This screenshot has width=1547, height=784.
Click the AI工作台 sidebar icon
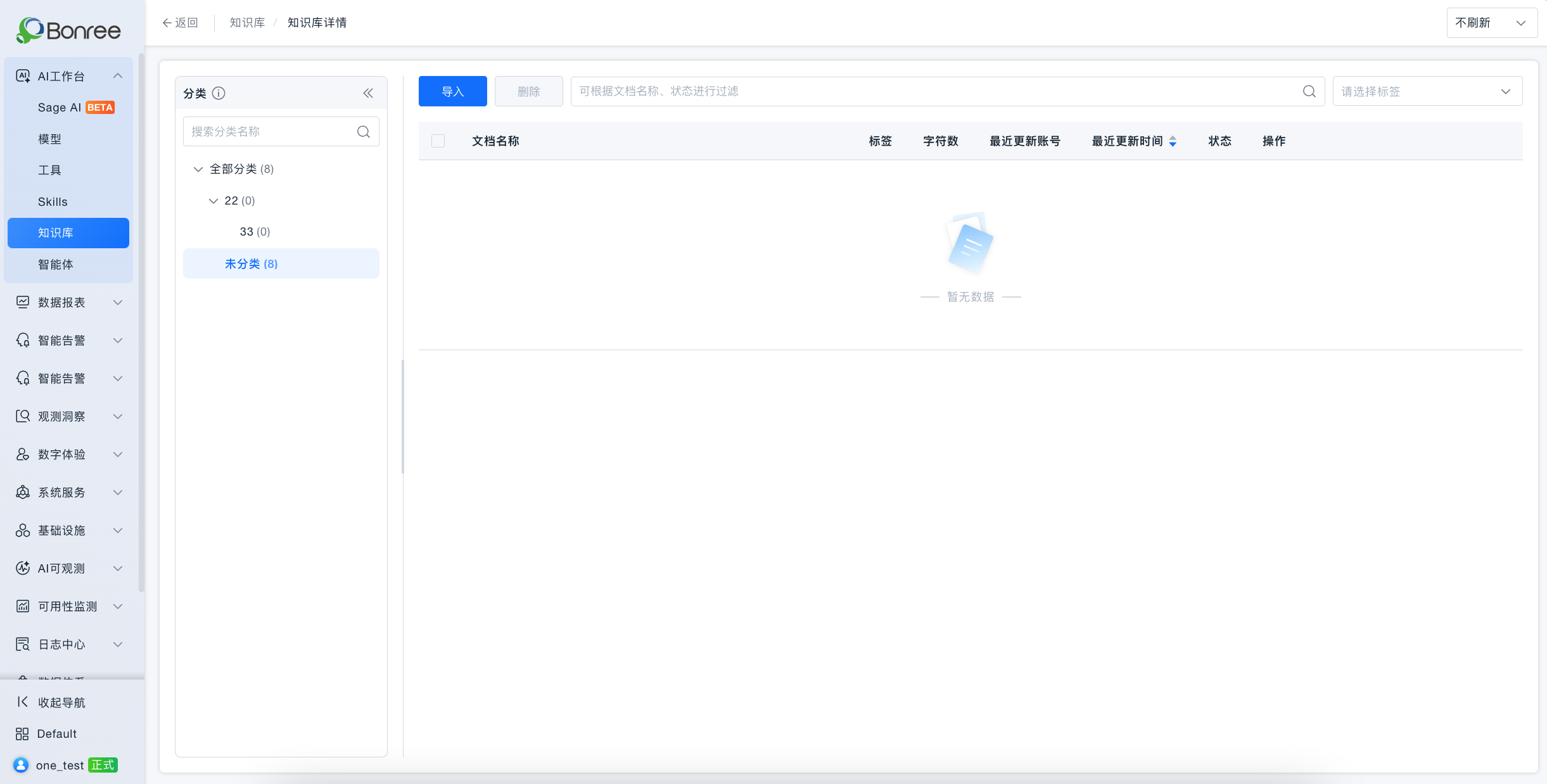click(x=23, y=76)
